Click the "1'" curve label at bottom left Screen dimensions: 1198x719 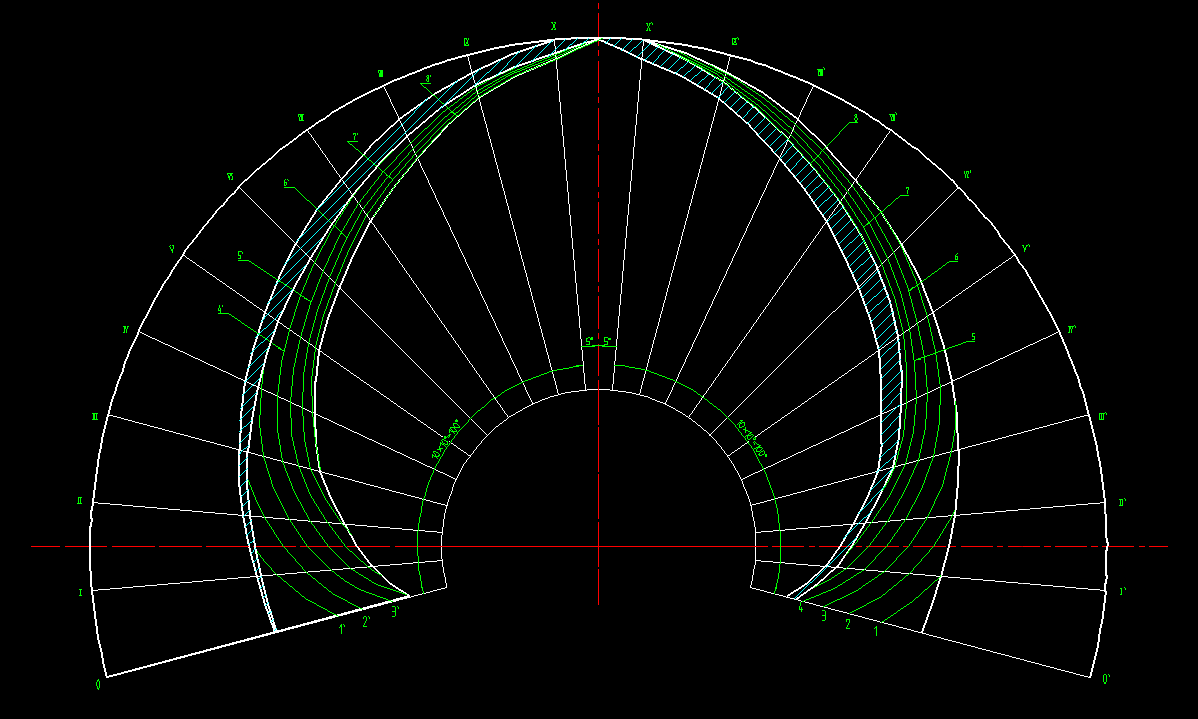342,630
